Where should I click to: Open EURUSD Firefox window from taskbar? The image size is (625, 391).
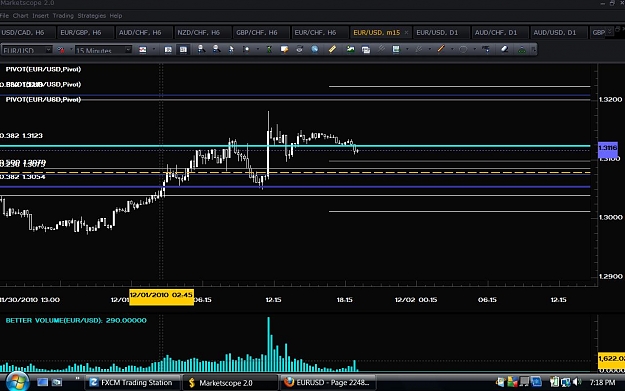(328, 383)
